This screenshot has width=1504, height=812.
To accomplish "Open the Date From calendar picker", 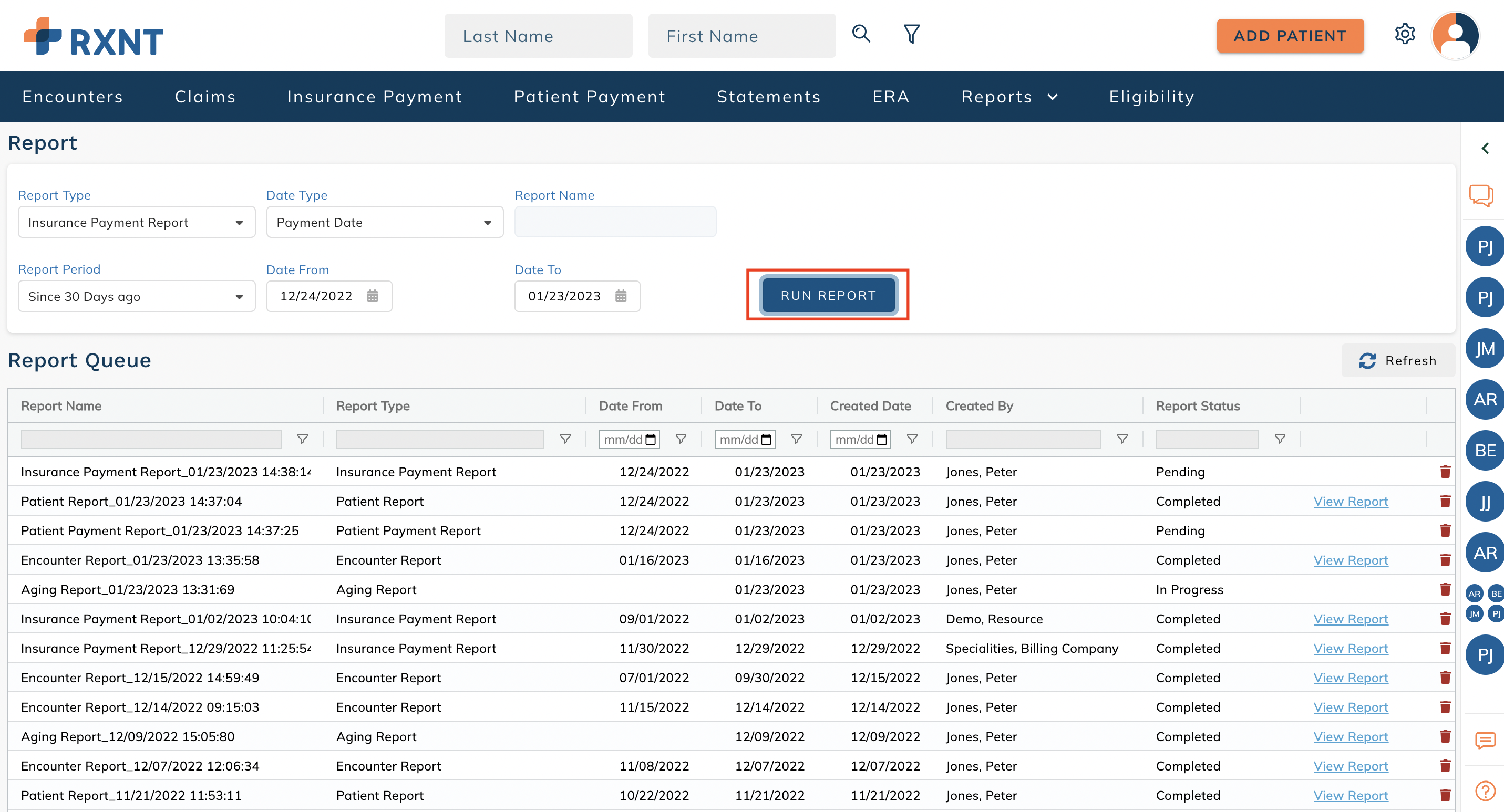I will 373,296.
